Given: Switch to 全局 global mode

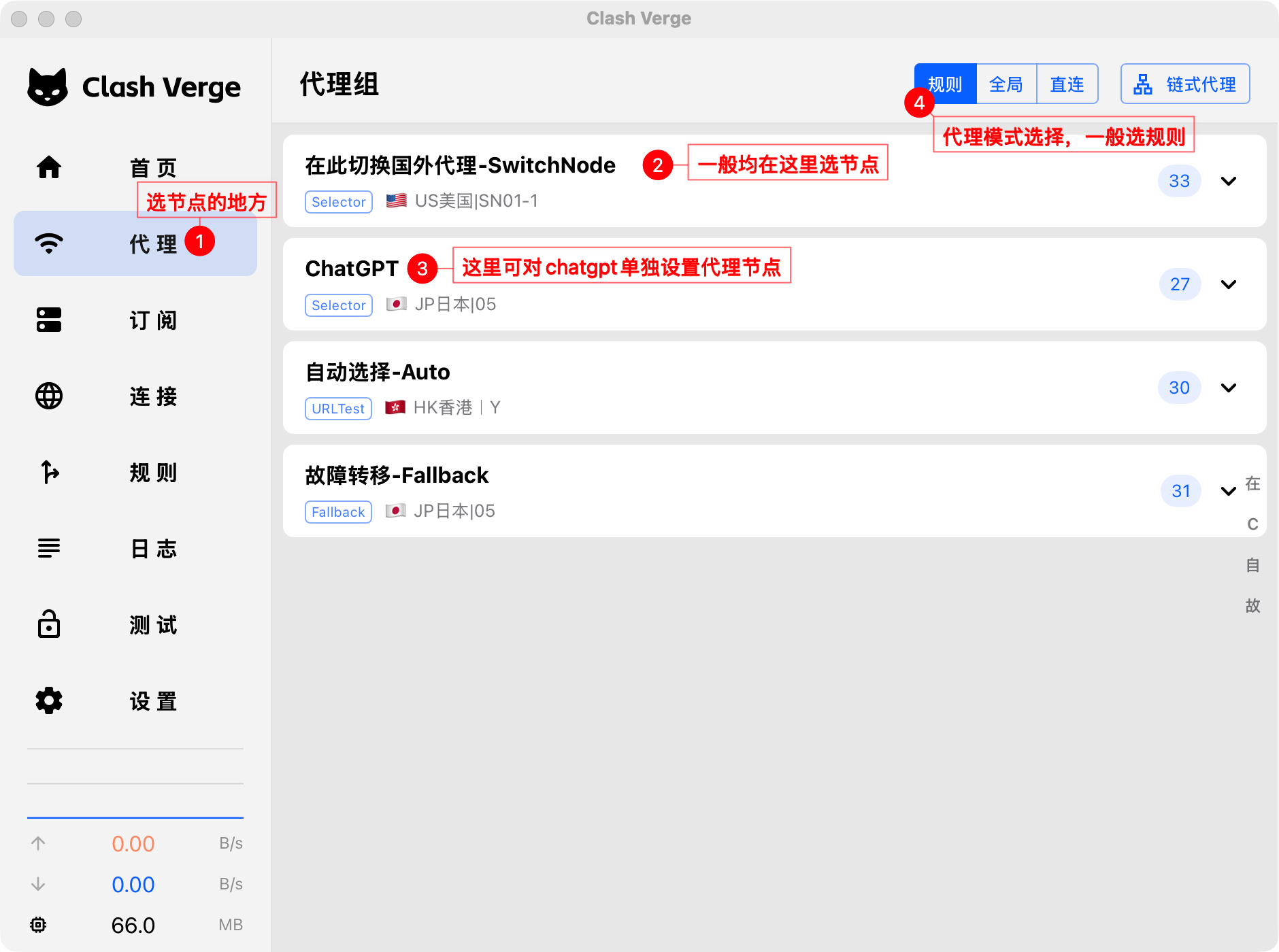Looking at the screenshot, I should (x=1006, y=84).
